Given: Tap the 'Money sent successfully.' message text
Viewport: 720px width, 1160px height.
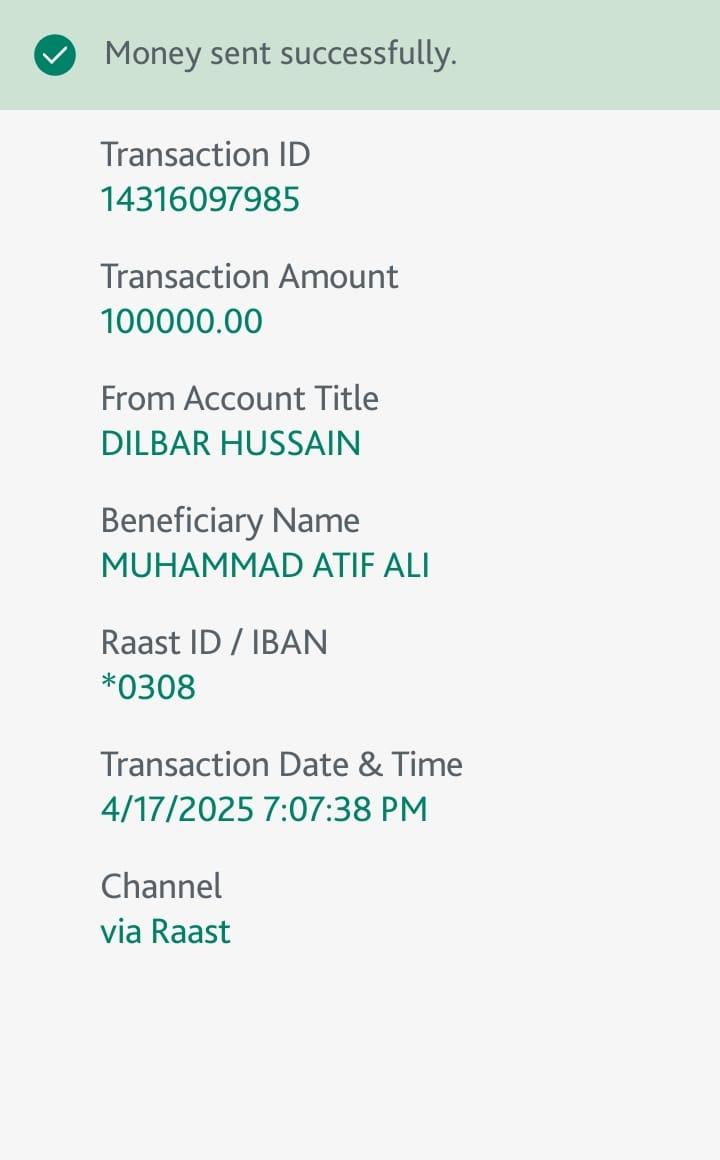Looking at the screenshot, I should pos(280,54).
